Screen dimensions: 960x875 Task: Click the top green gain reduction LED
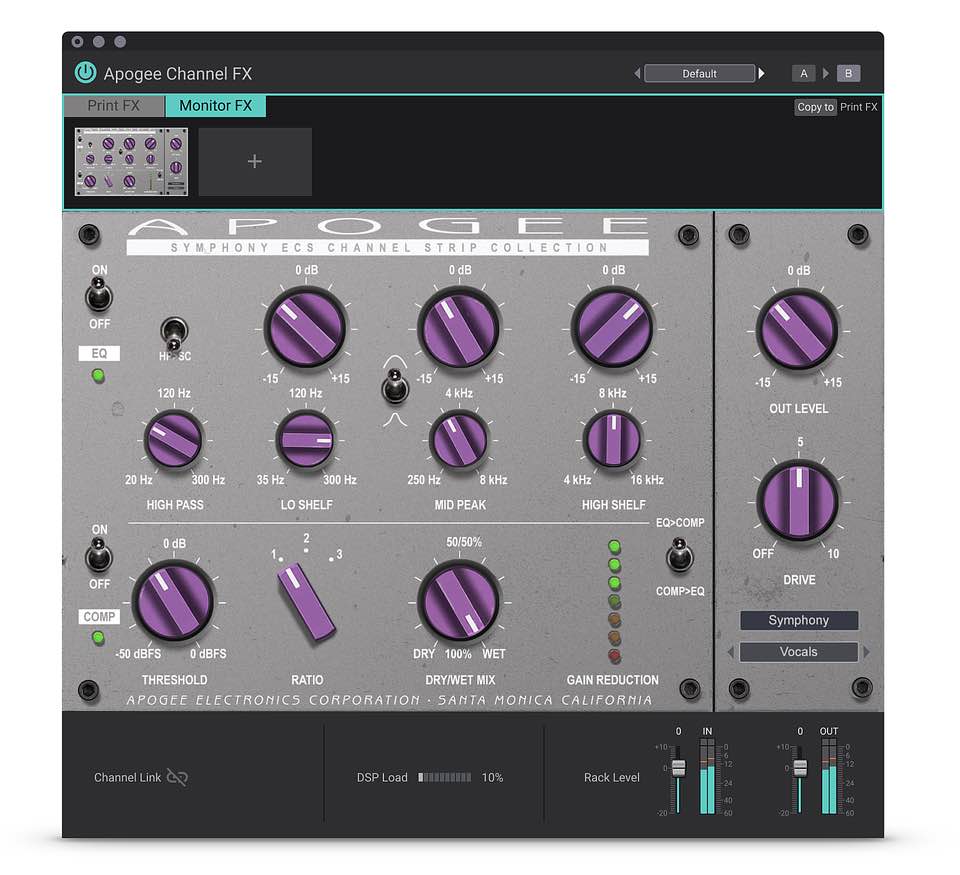click(614, 546)
